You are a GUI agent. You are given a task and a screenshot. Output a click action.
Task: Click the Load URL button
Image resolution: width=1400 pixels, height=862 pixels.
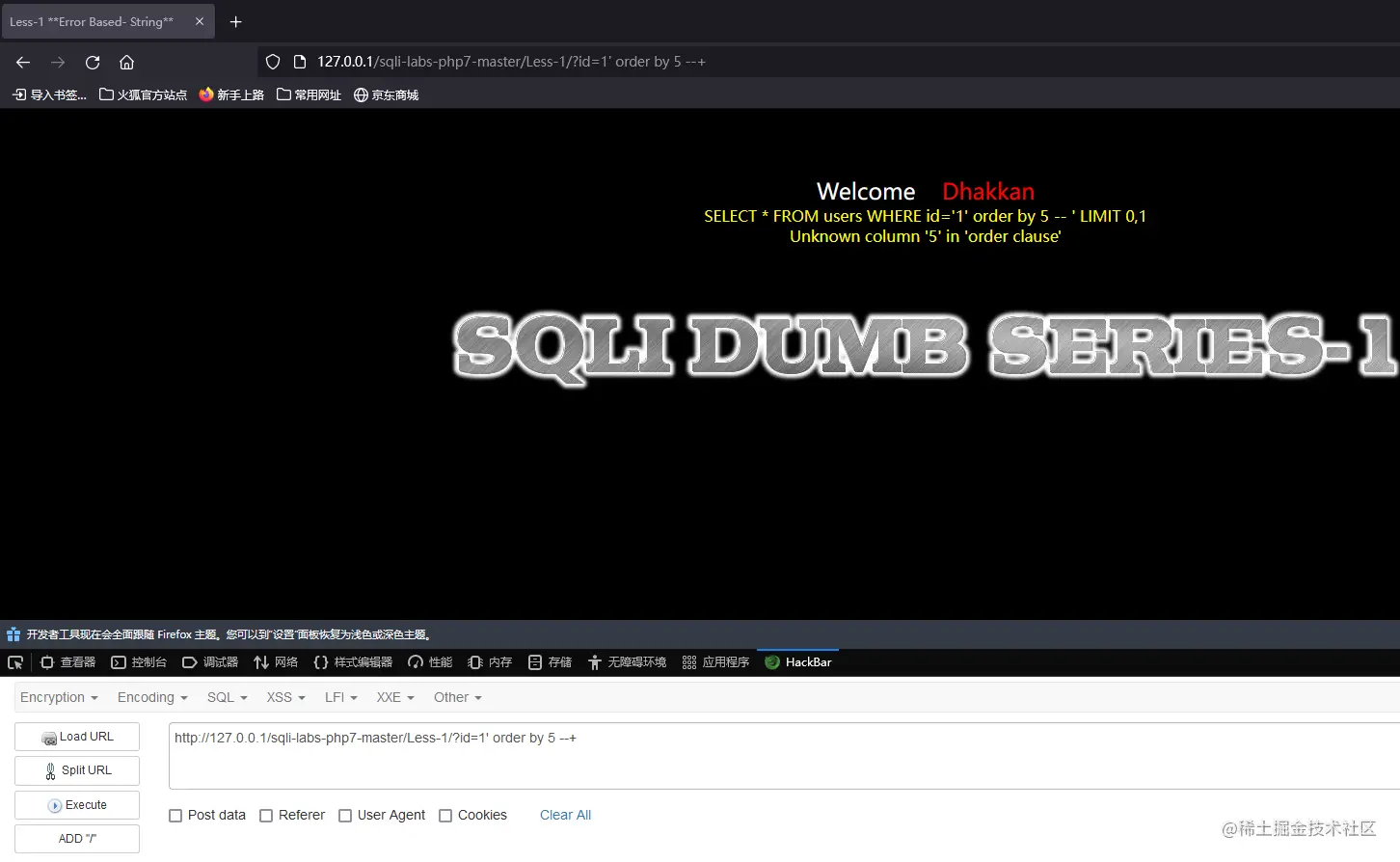(x=77, y=737)
